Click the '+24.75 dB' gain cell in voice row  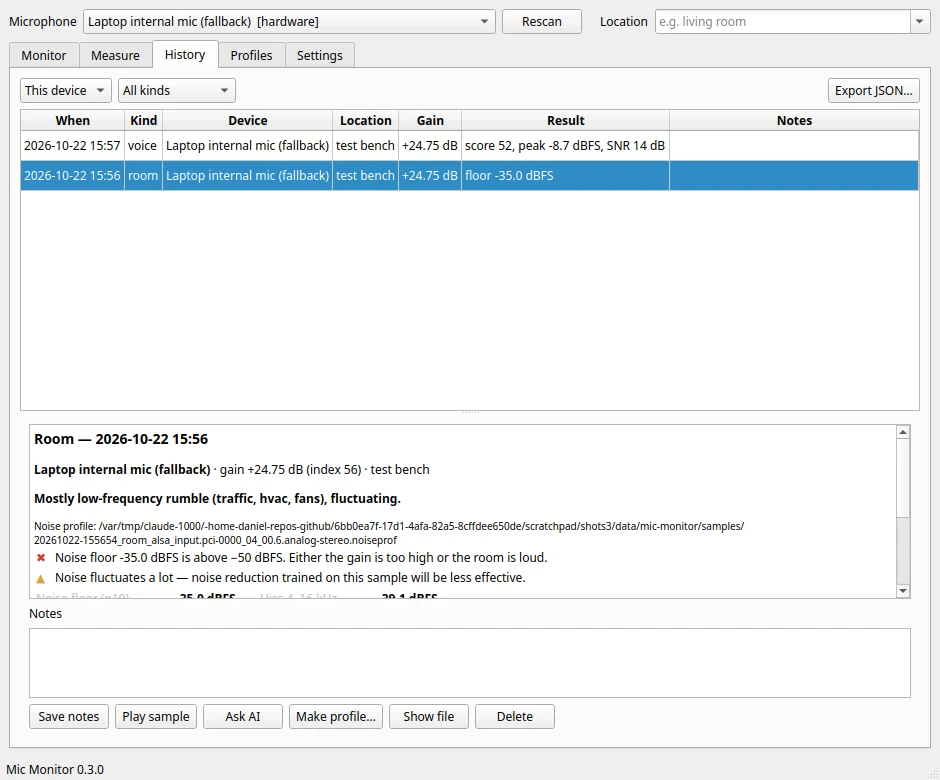click(430, 146)
